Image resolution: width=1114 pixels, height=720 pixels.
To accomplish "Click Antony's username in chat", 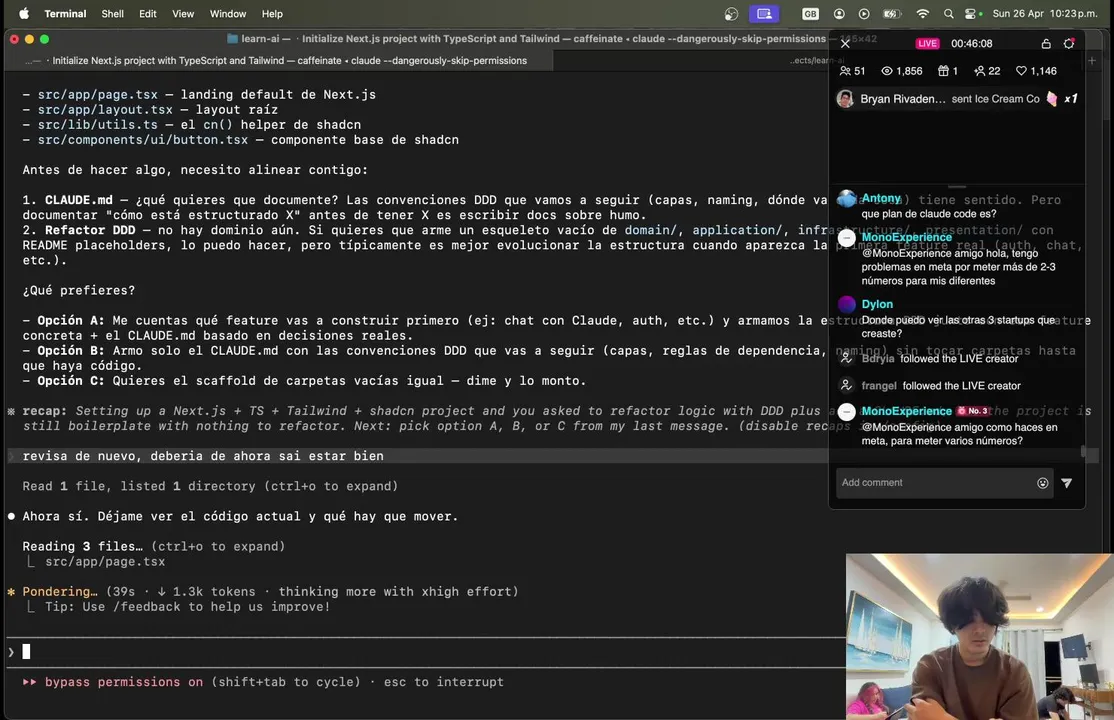I will pyautogui.click(x=881, y=198).
